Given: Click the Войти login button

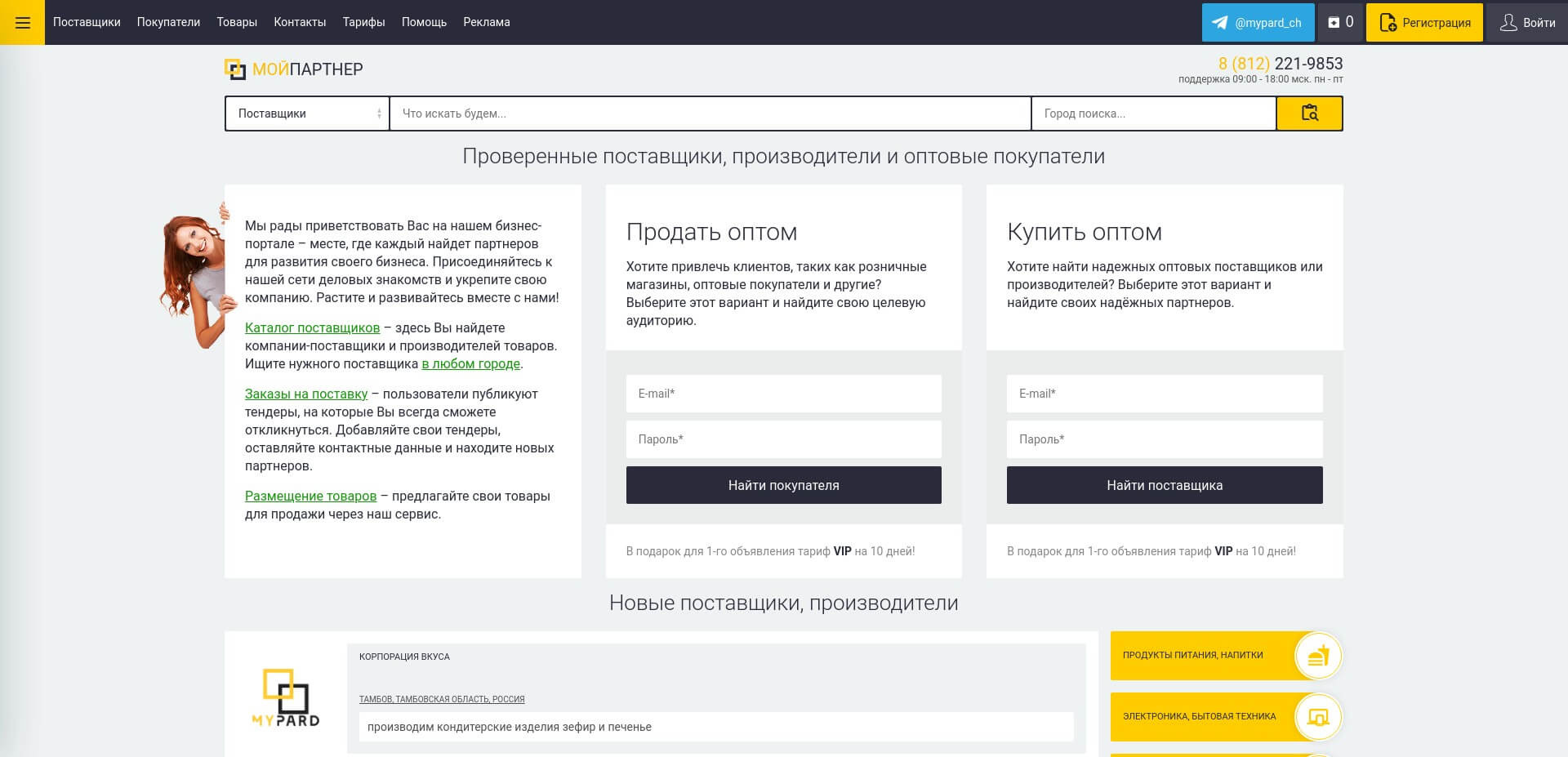Looking at the screenshot, I should (x=1526, y=23).
